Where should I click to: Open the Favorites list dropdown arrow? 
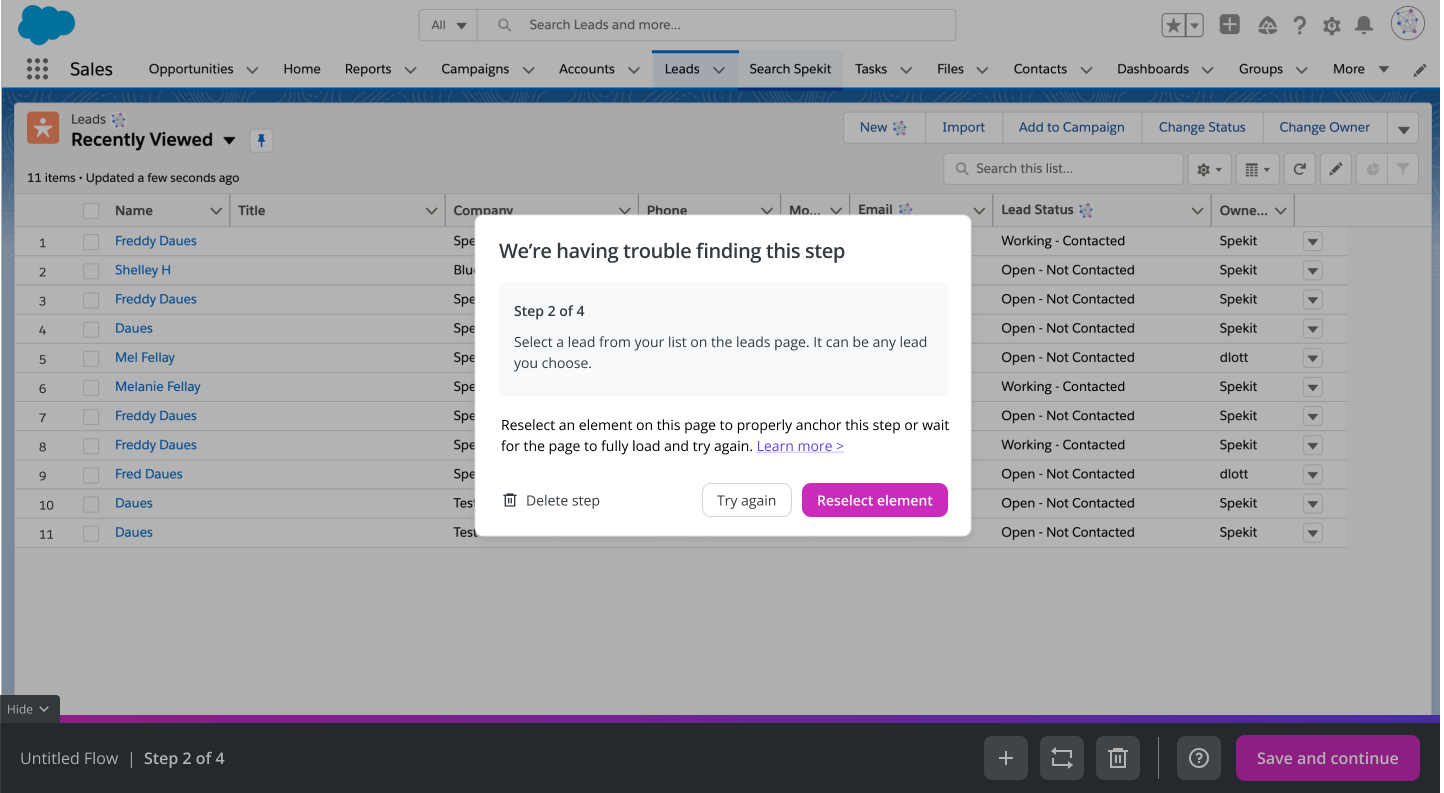[1194, 25]
